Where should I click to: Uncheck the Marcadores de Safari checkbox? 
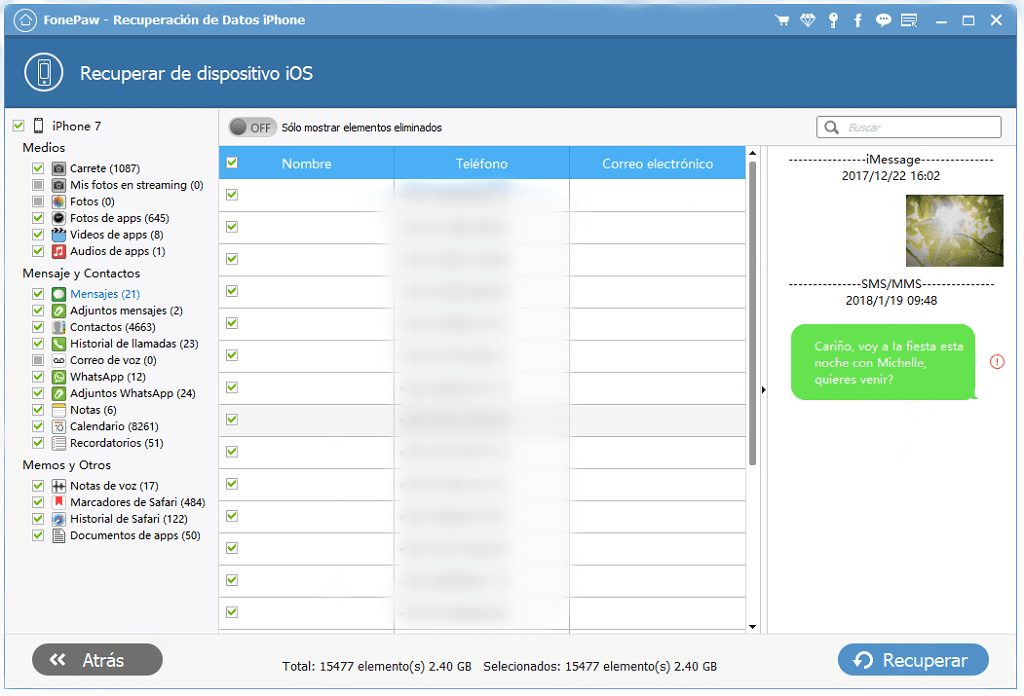click(x=38, y=502)
